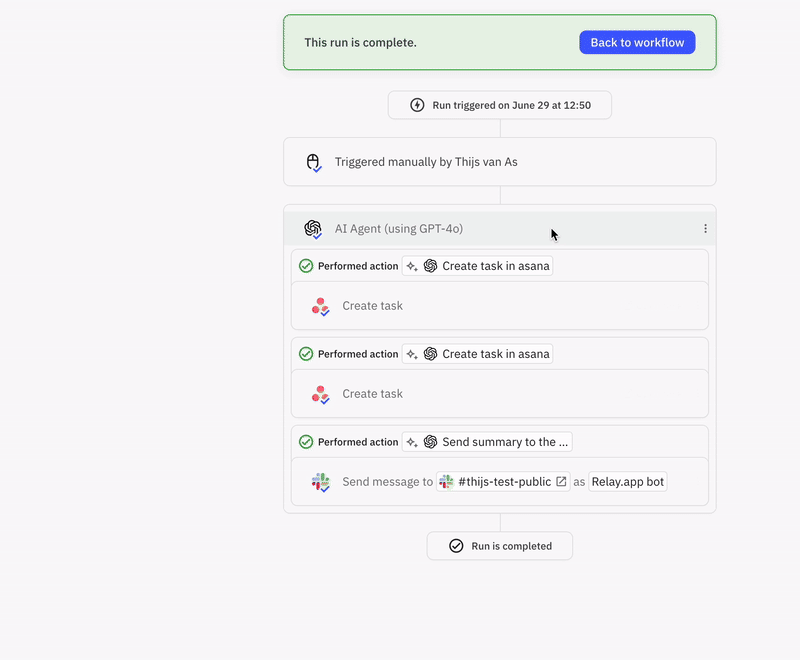Open the three-dot menu on the AI Agent step
Screen dimensions: 800x660
(x=706, y=228)
